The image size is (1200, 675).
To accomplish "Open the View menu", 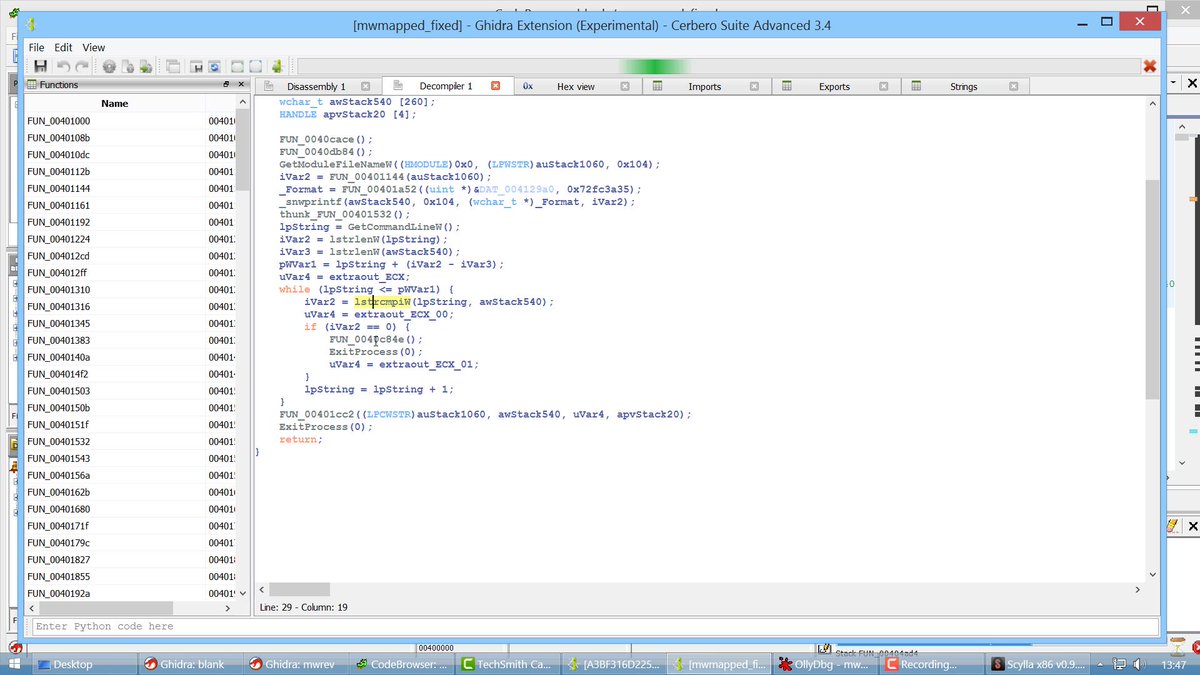I will 93,47.
